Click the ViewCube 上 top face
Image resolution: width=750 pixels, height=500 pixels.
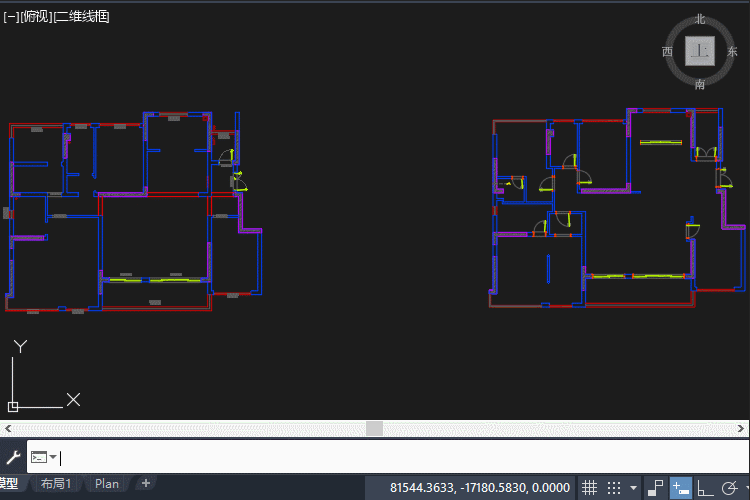(x=700, y=51)
